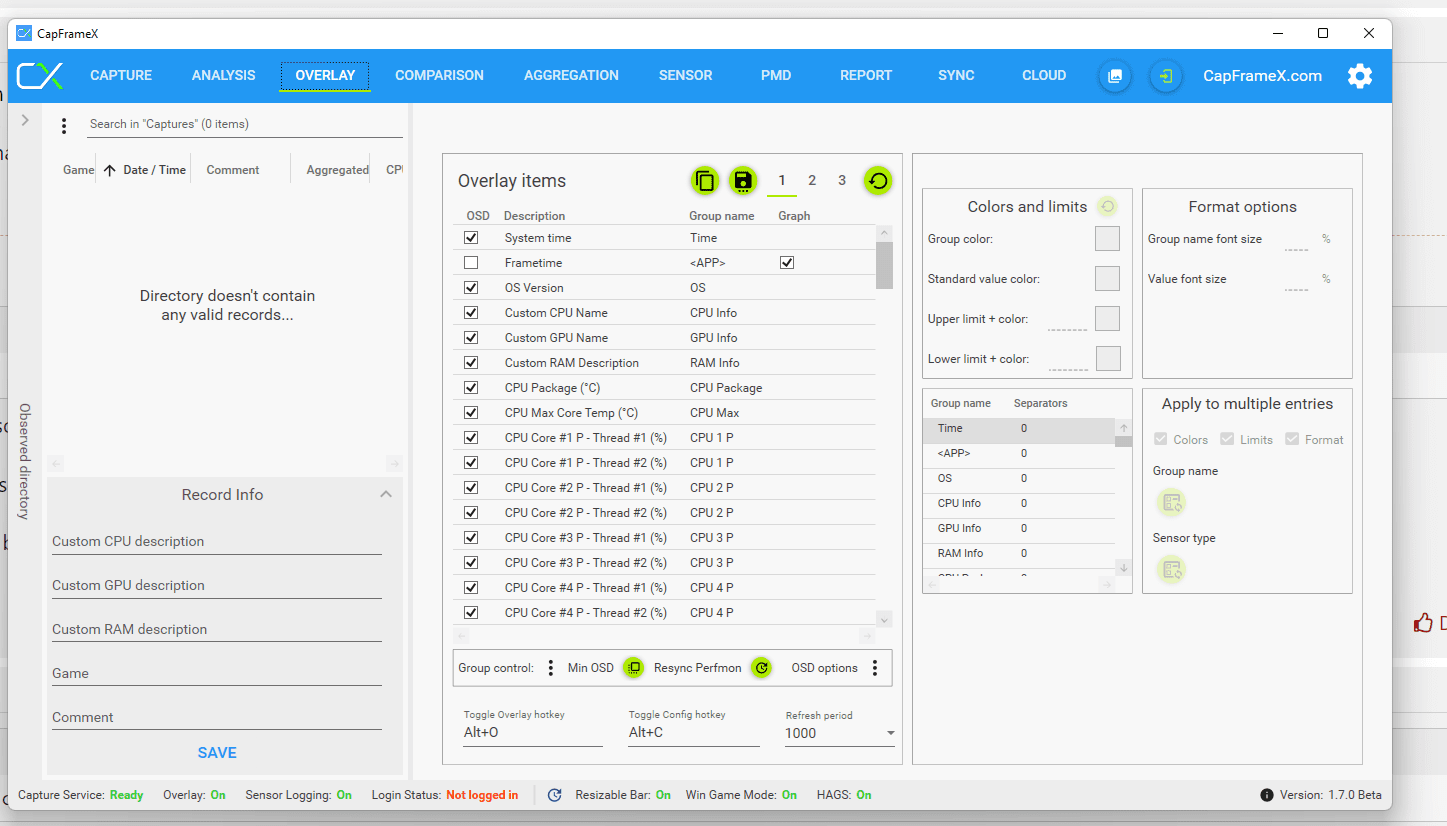Screen dimensions: 1447x826
Task: Toggle the Limits checkbox
Action: pos(1227,440)
